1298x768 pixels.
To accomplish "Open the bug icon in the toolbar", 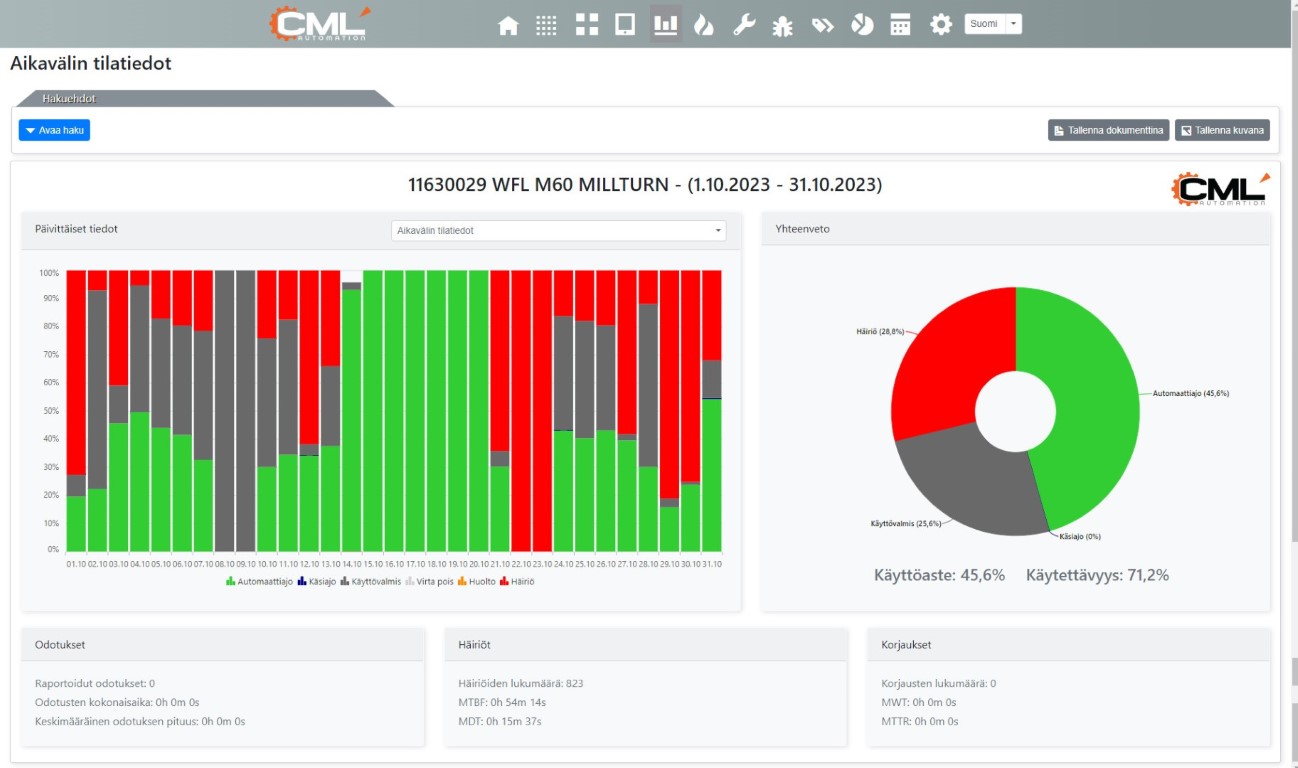I will [782, 26].
